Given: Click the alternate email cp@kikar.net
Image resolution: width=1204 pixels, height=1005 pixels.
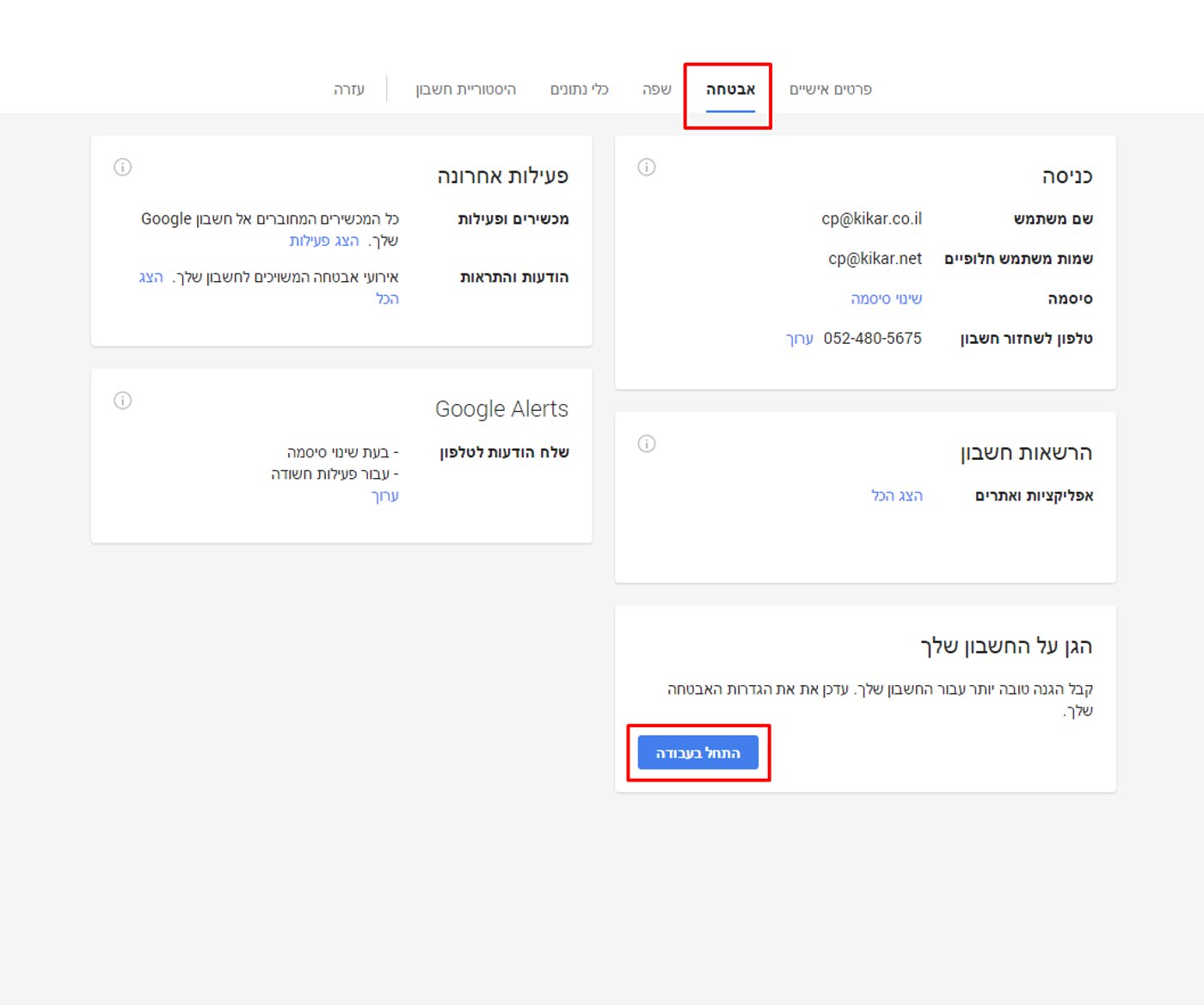Looking at the screenshot, I should point(875,259).
